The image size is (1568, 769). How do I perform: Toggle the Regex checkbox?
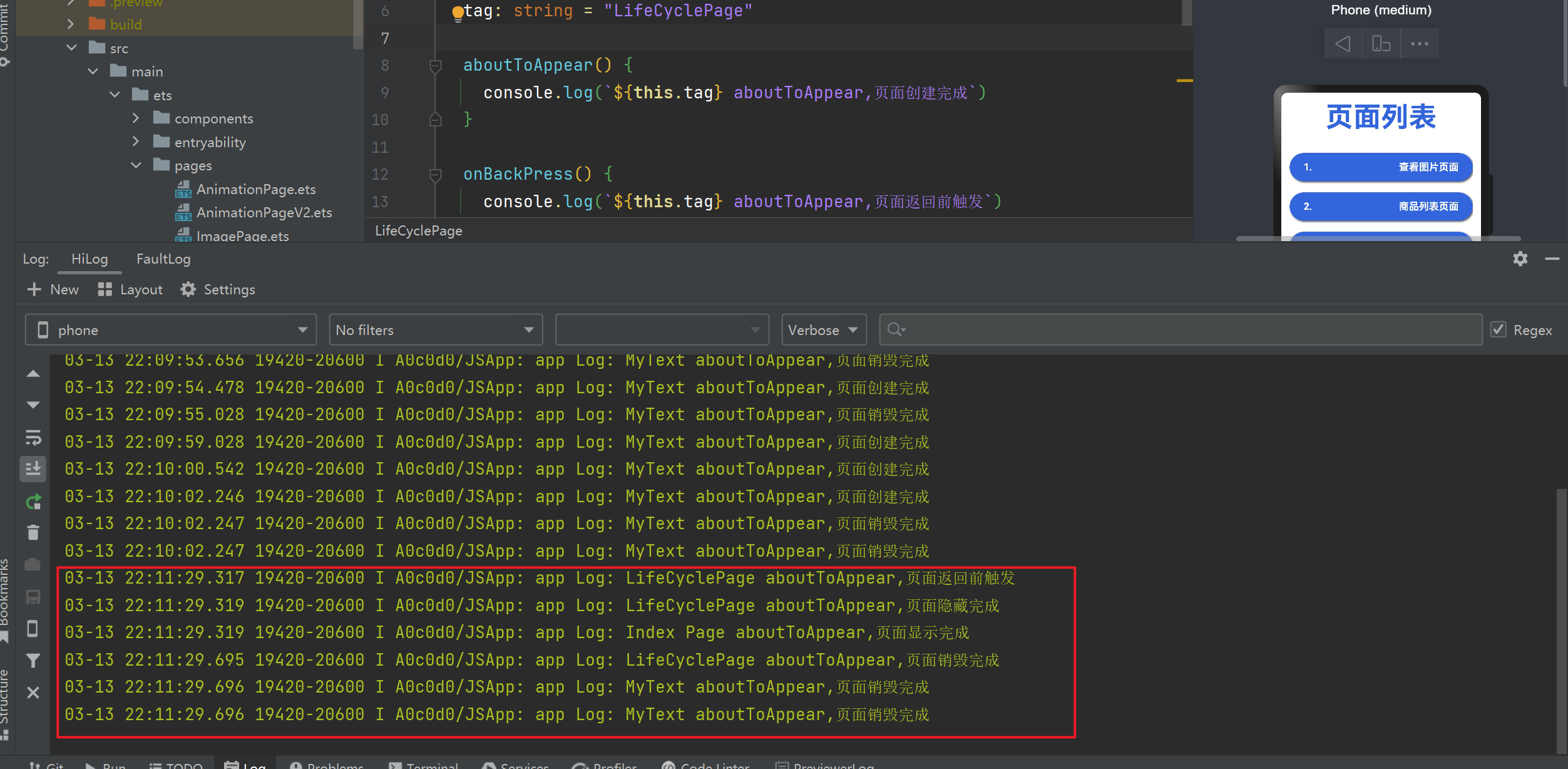(1499, 330)
